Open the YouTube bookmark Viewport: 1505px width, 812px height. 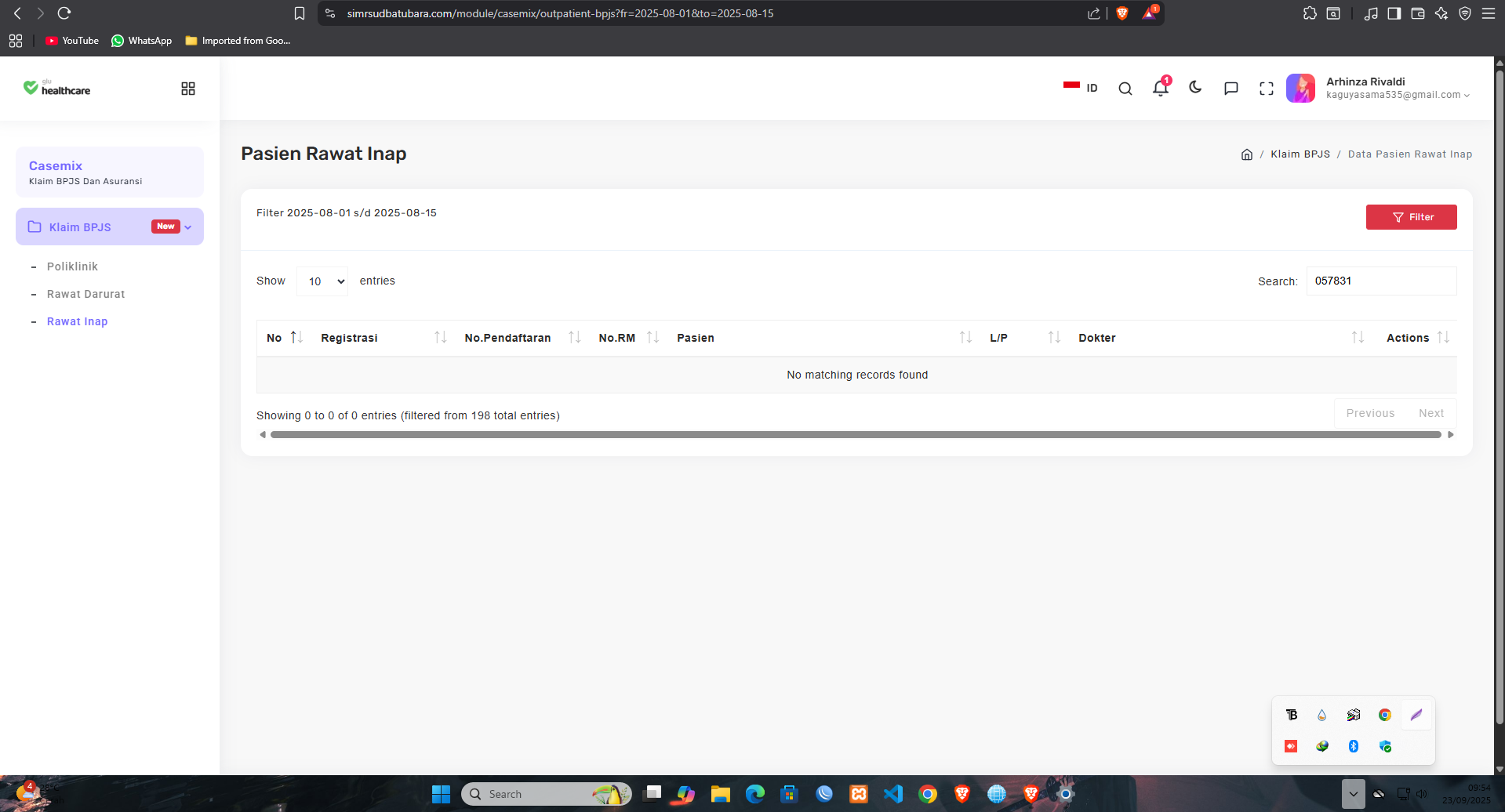tap(72, 41)
